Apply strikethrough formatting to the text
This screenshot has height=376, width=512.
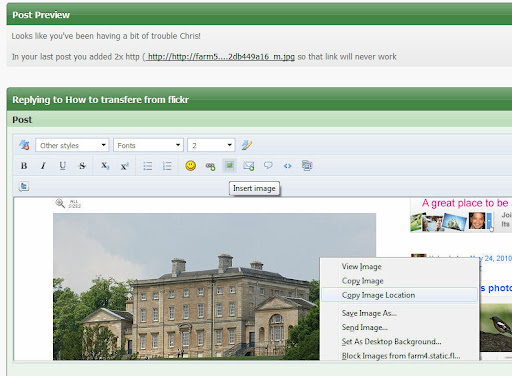pyautogui.click(x=82, y=166)
